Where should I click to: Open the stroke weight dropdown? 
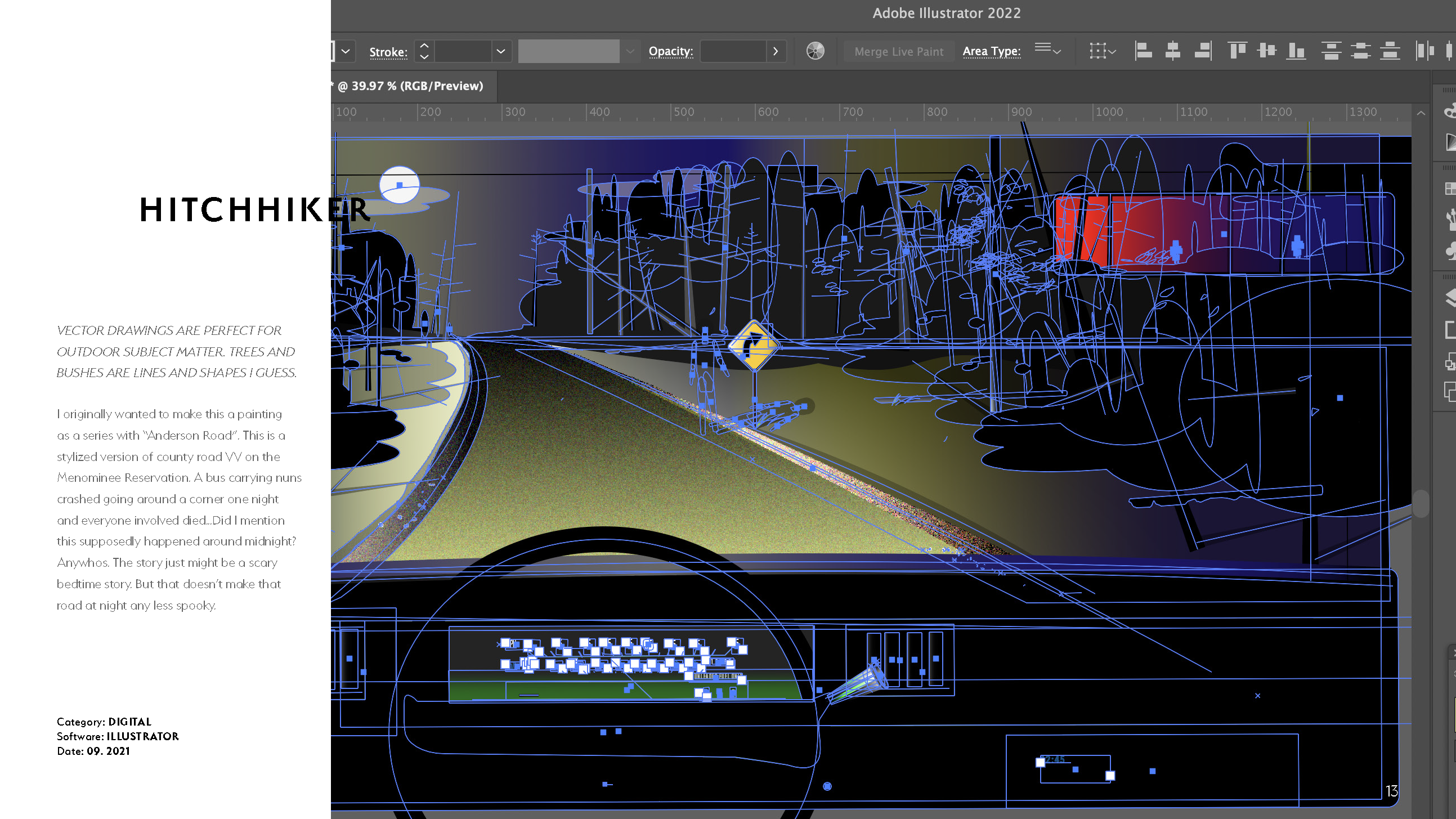[501, 51]
